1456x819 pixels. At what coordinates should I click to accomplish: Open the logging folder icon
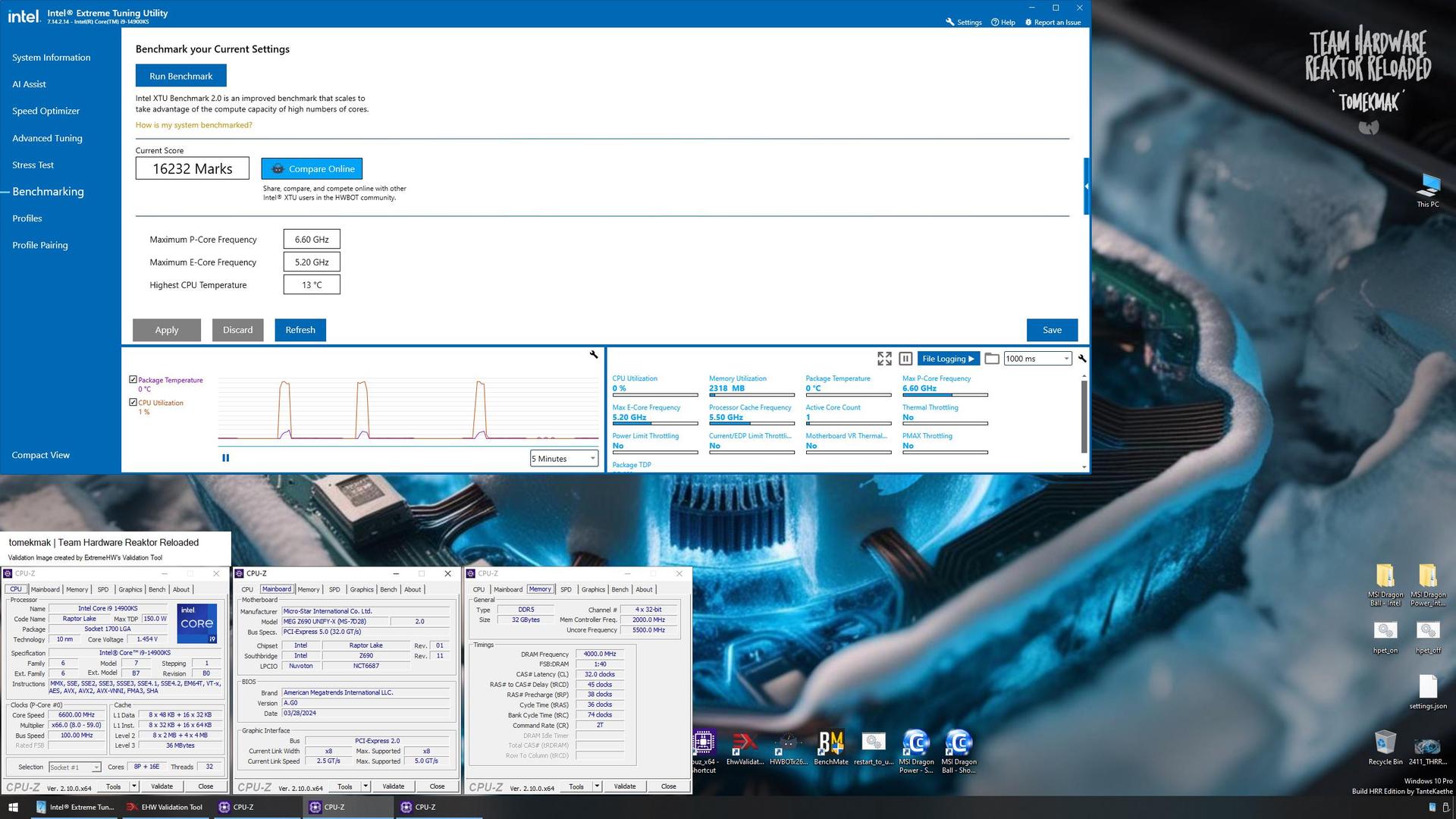tap(992, 359)
